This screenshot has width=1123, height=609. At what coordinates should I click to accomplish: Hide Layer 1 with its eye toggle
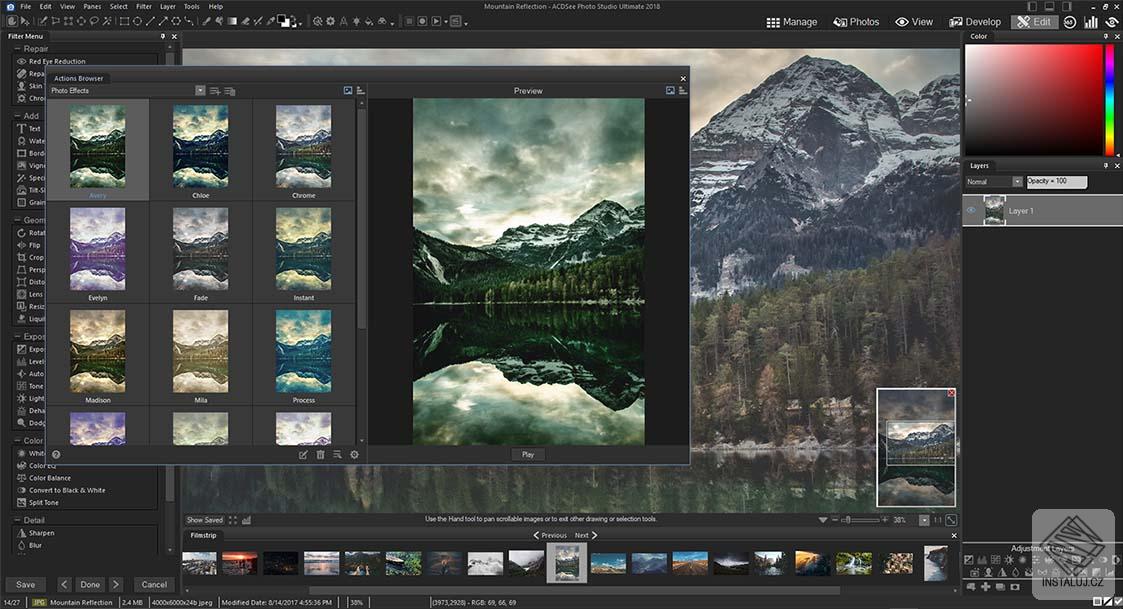pos(969,210)
